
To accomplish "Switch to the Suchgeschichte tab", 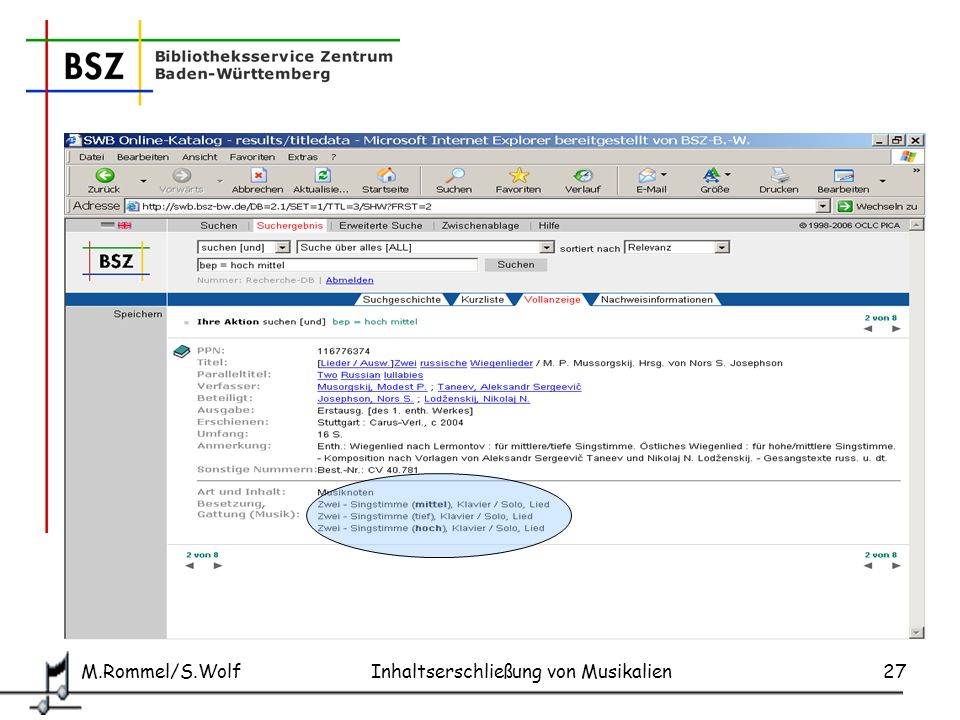I will [402, 299].
